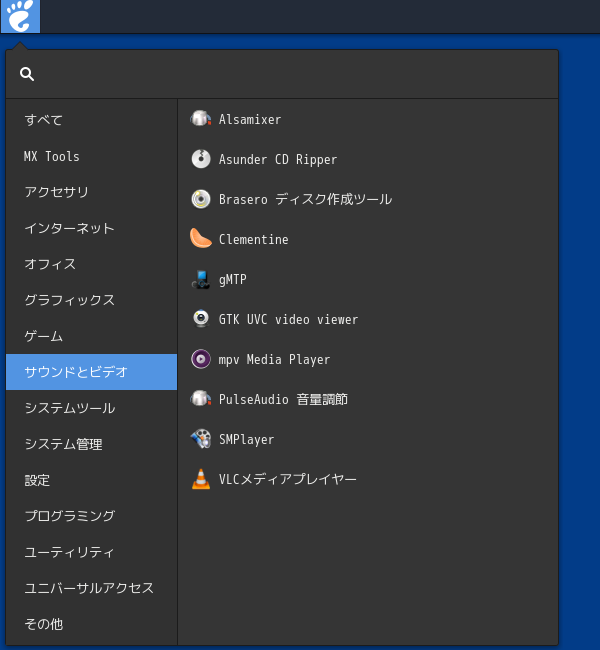
Task: Select the インターネット category
Action: pos(92,228)
